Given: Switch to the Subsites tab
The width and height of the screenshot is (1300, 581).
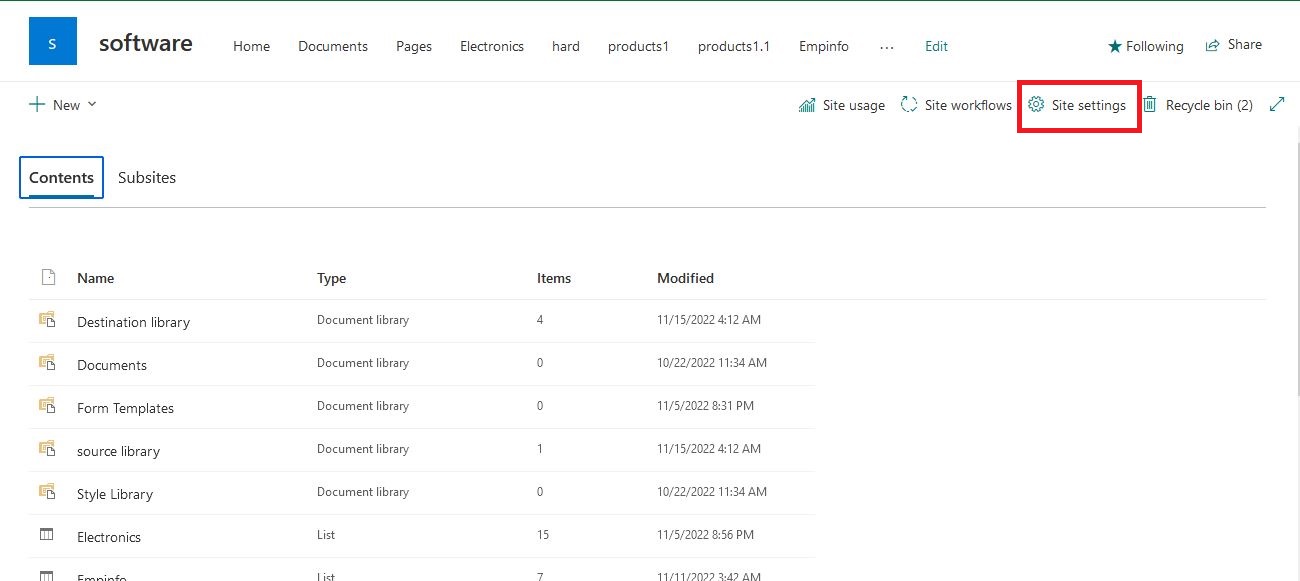Looking at the screenshot, I should pyautogui.click(x=147, y=177).
